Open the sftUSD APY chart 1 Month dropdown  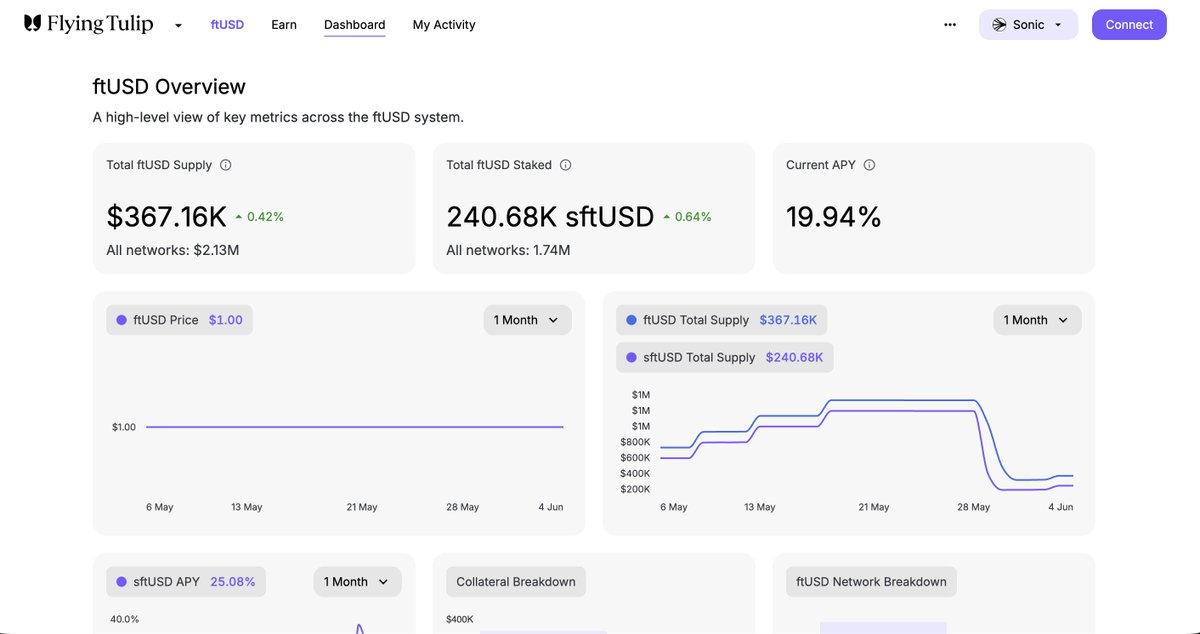[357, 582]
